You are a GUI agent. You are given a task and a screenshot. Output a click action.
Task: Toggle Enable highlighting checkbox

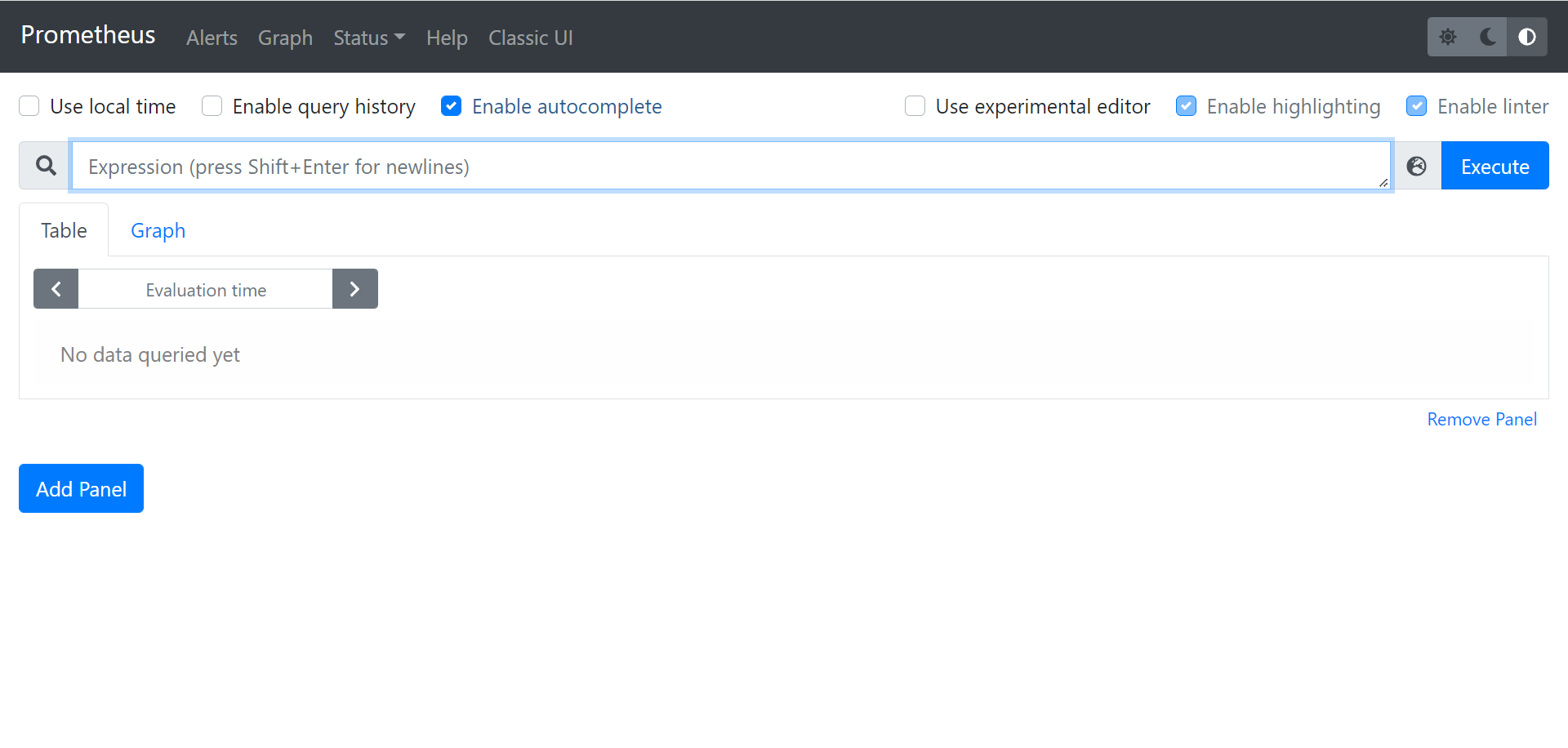click(x=1186, y=106)
